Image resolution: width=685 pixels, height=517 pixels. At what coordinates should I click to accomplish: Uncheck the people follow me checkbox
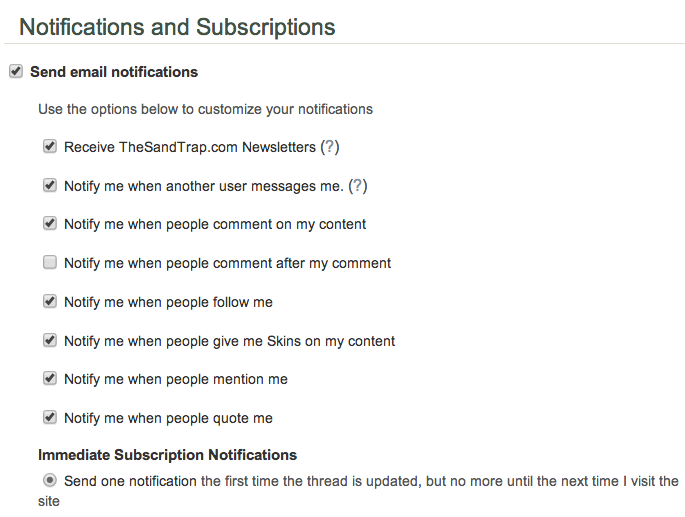tap(50, 302)
